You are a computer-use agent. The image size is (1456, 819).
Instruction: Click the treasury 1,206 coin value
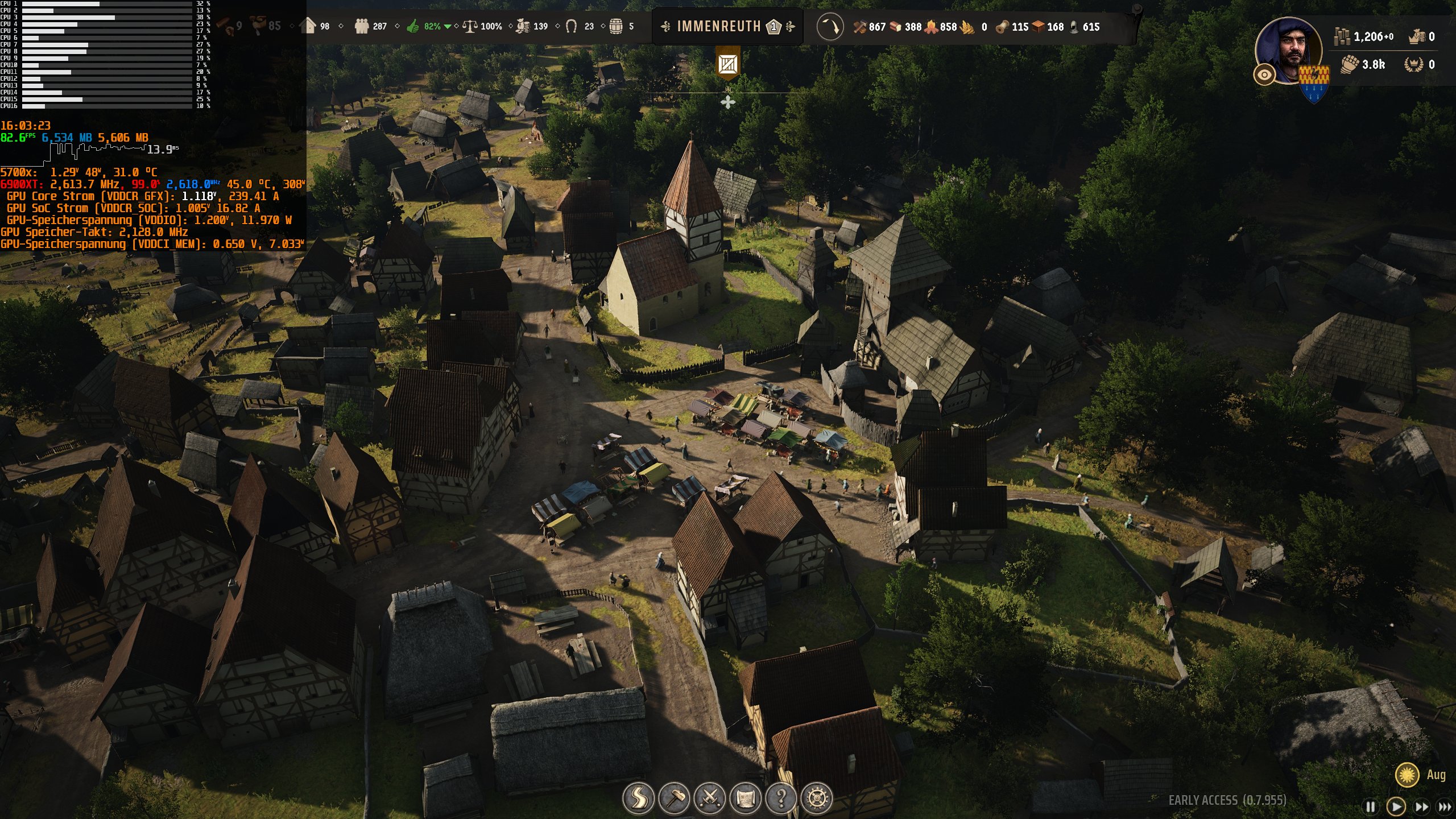pos(1368,37)
